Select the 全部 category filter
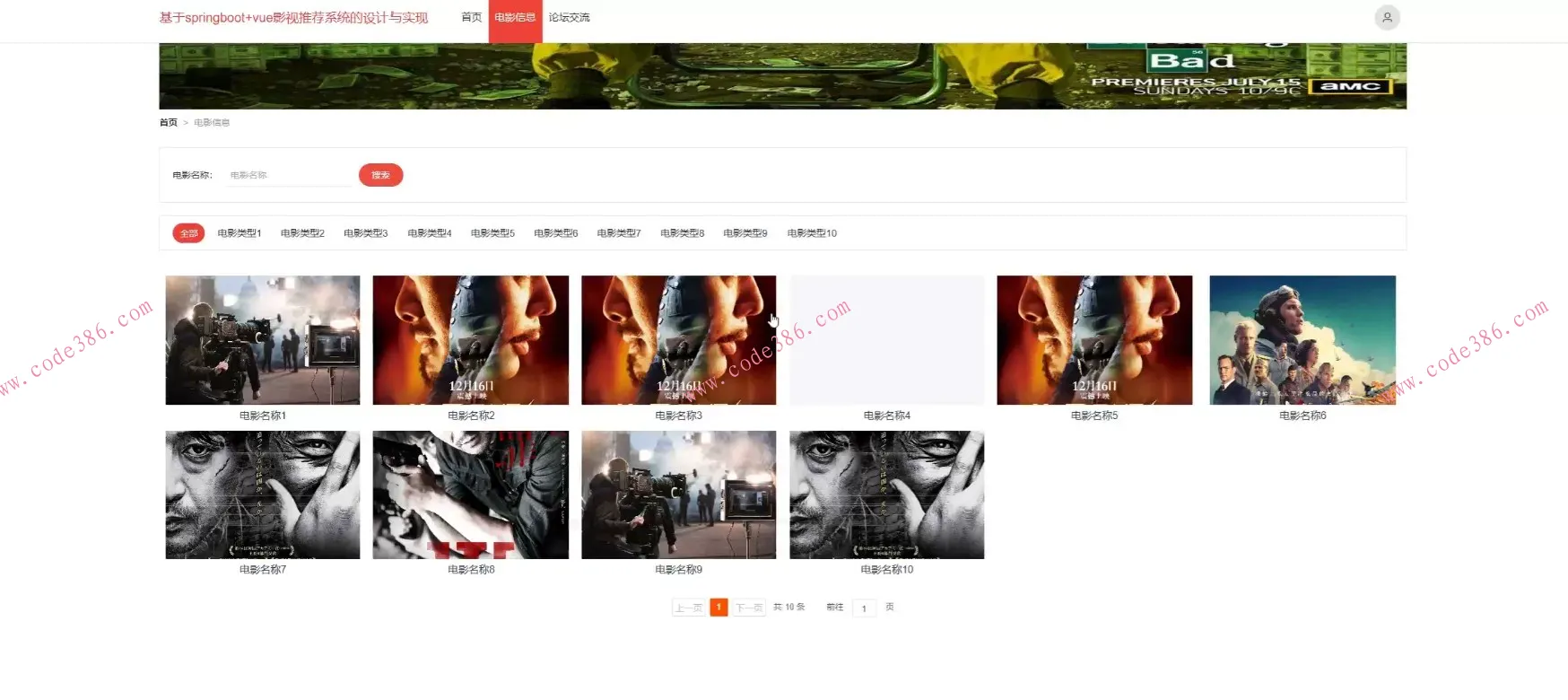Viewport: 1568px width, 700px height. tap(188, 233)
